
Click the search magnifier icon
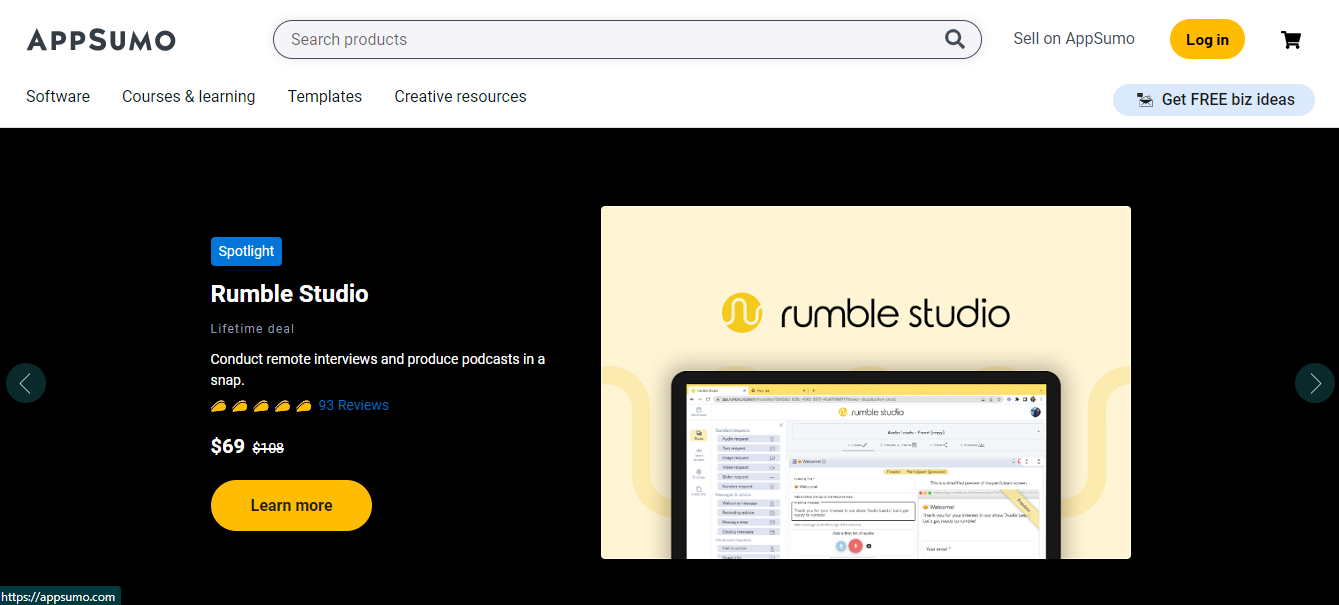pyautogui.click(x=955, y=39)
